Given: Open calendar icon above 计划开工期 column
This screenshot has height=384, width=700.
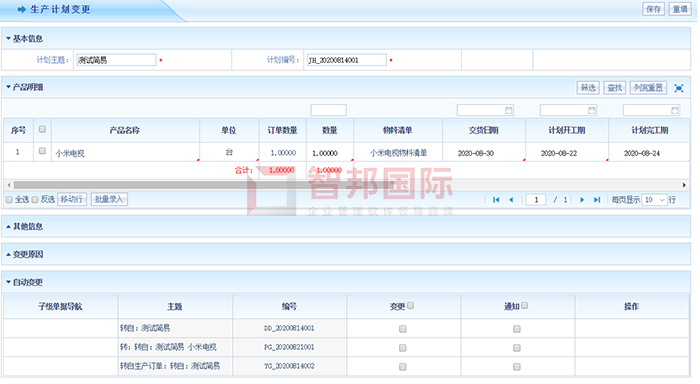Looking at the screenshot, I should [592, 110].
